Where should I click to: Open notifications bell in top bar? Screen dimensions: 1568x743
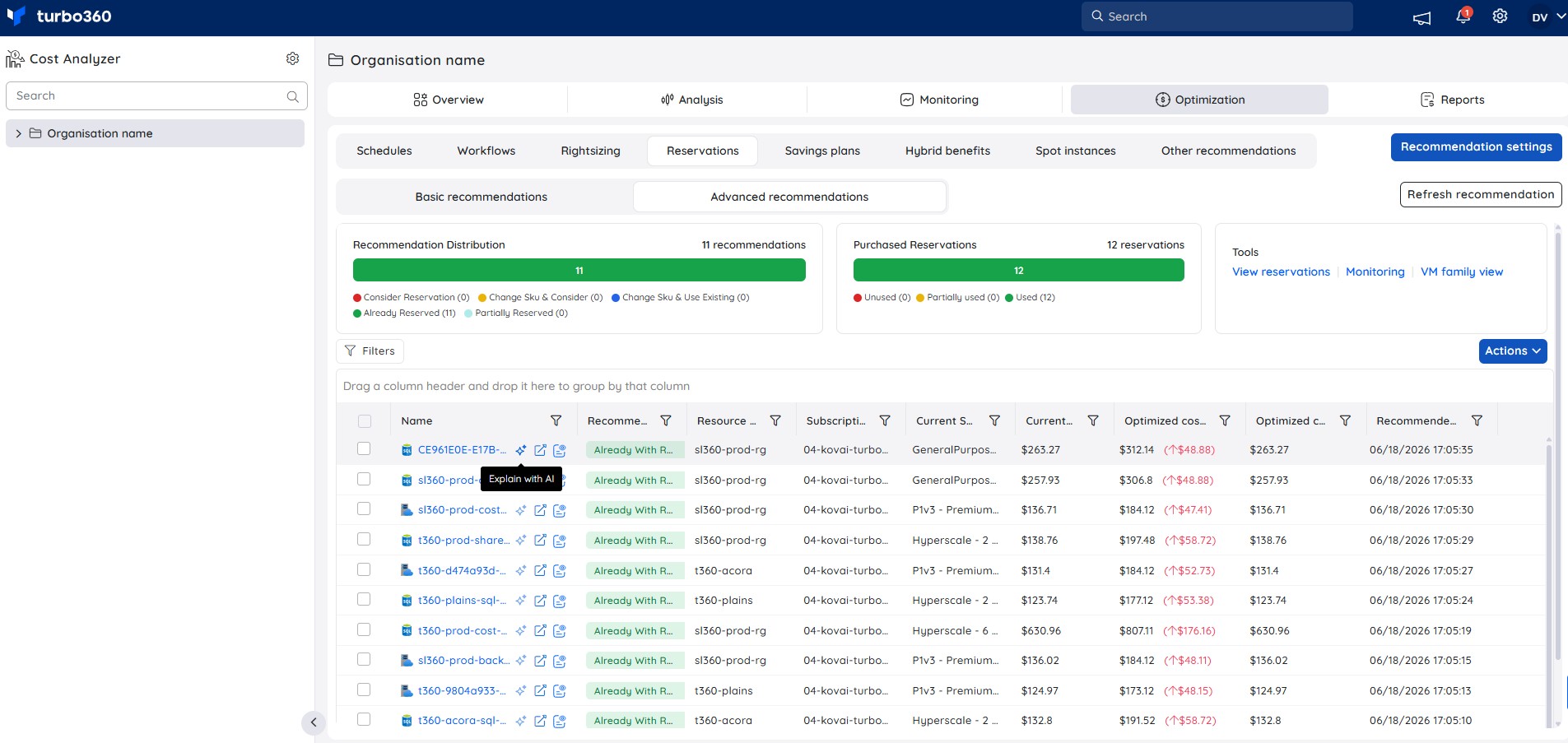click(x=1463, y=16)
